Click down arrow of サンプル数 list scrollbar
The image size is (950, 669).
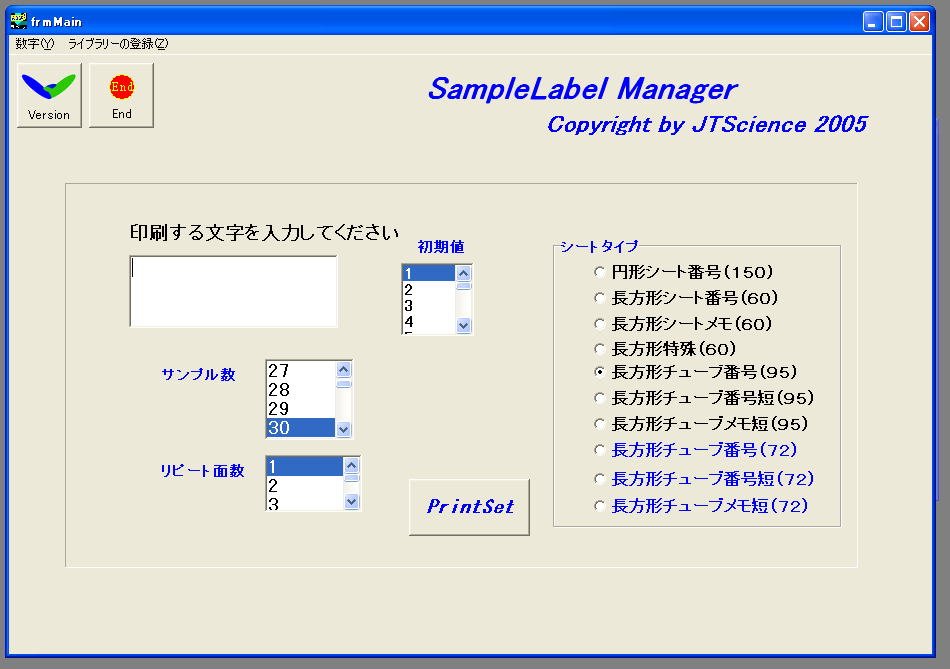[x=344, y=430]
